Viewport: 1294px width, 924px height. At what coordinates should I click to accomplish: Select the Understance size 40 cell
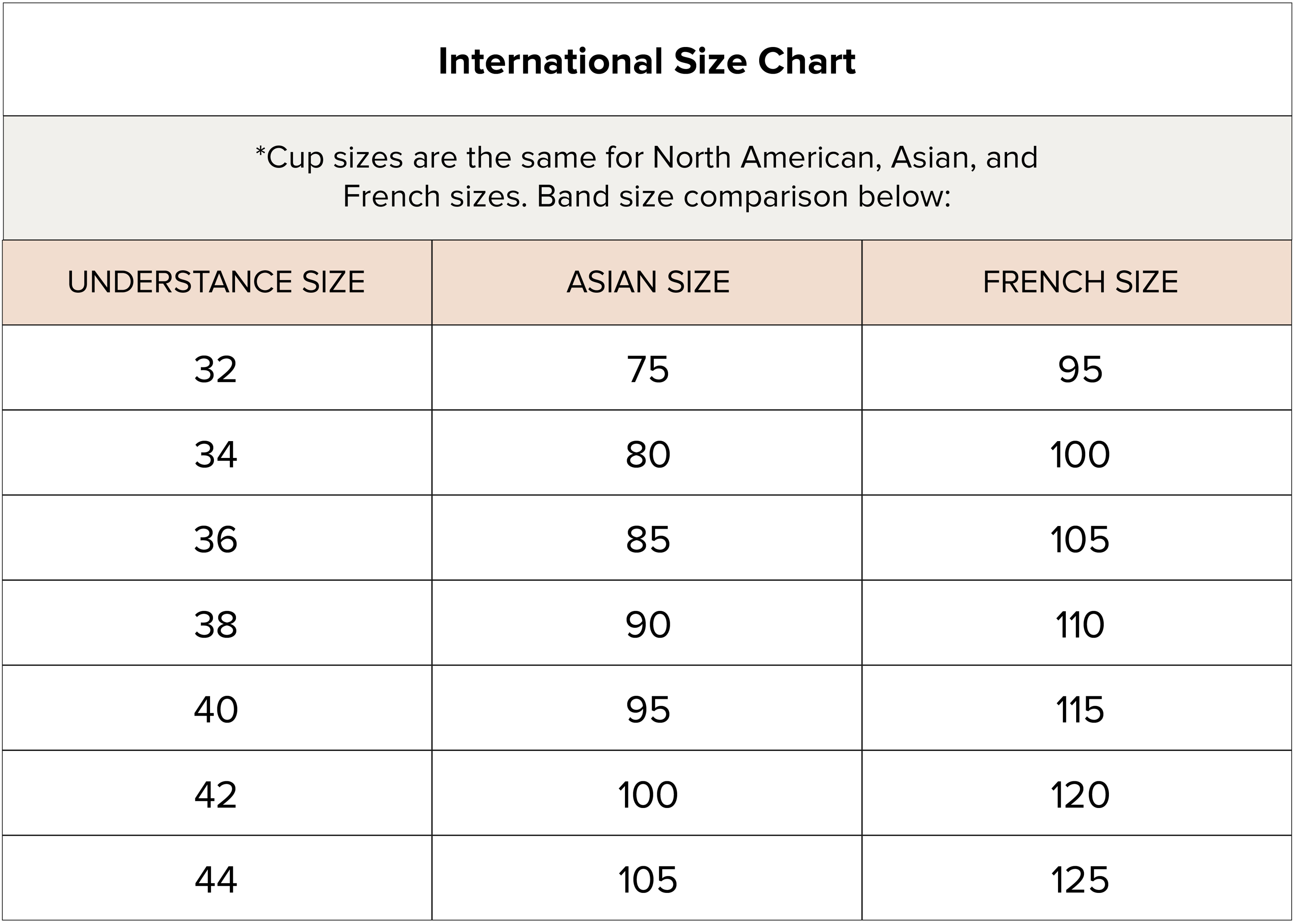point(216,708)
